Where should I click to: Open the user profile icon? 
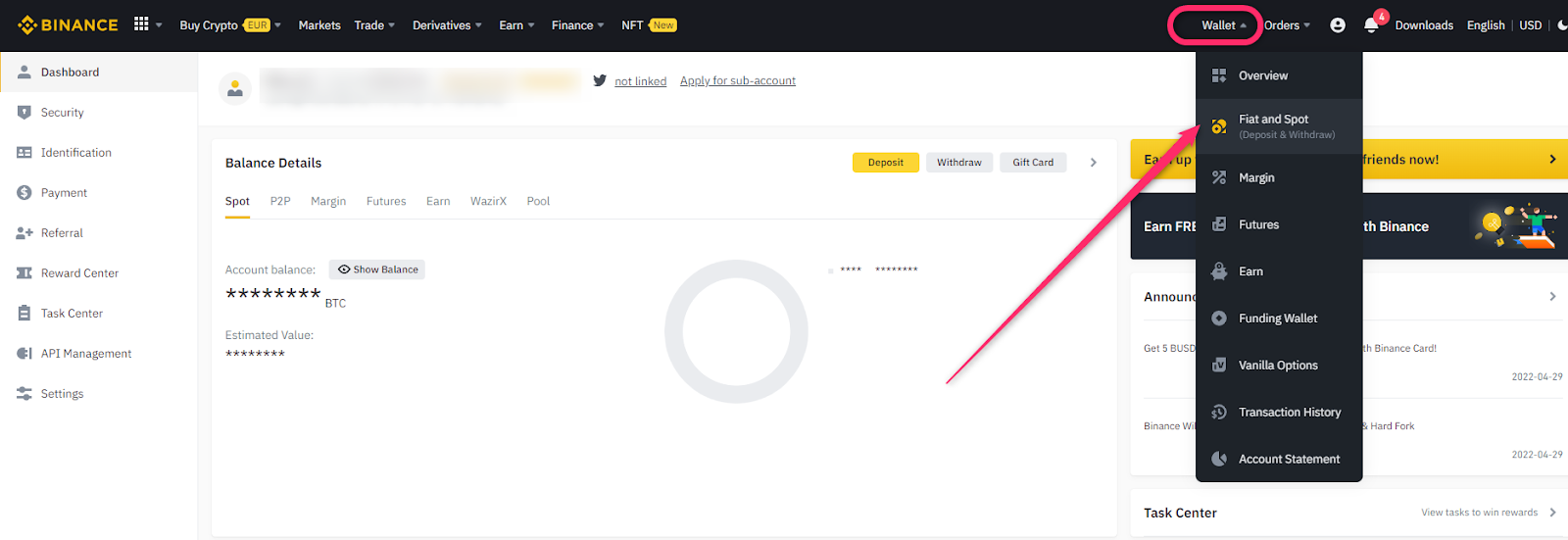point(1338,25)
